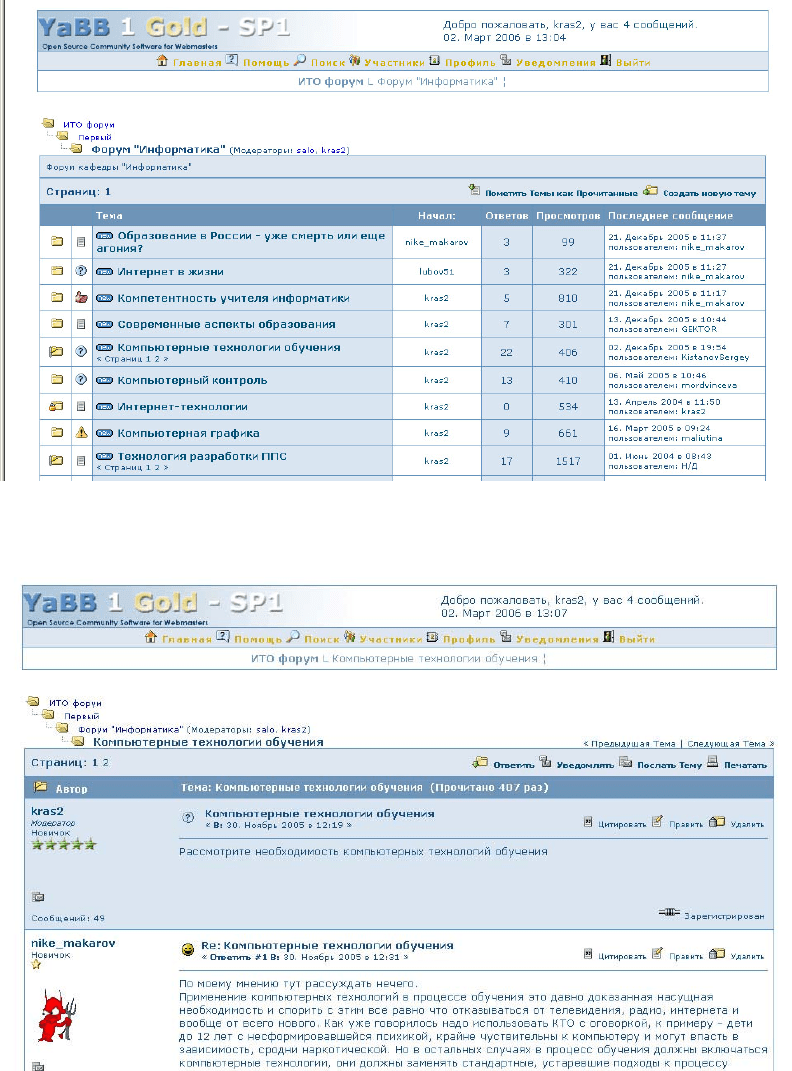Click the folder icon in the Интернет-технологии row

click(x=56, y=406)
